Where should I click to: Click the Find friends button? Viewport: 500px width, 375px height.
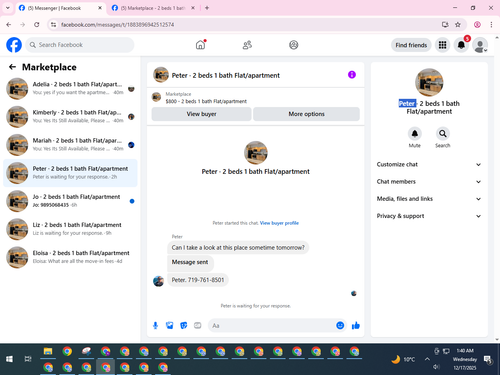(x=411, y=45)
